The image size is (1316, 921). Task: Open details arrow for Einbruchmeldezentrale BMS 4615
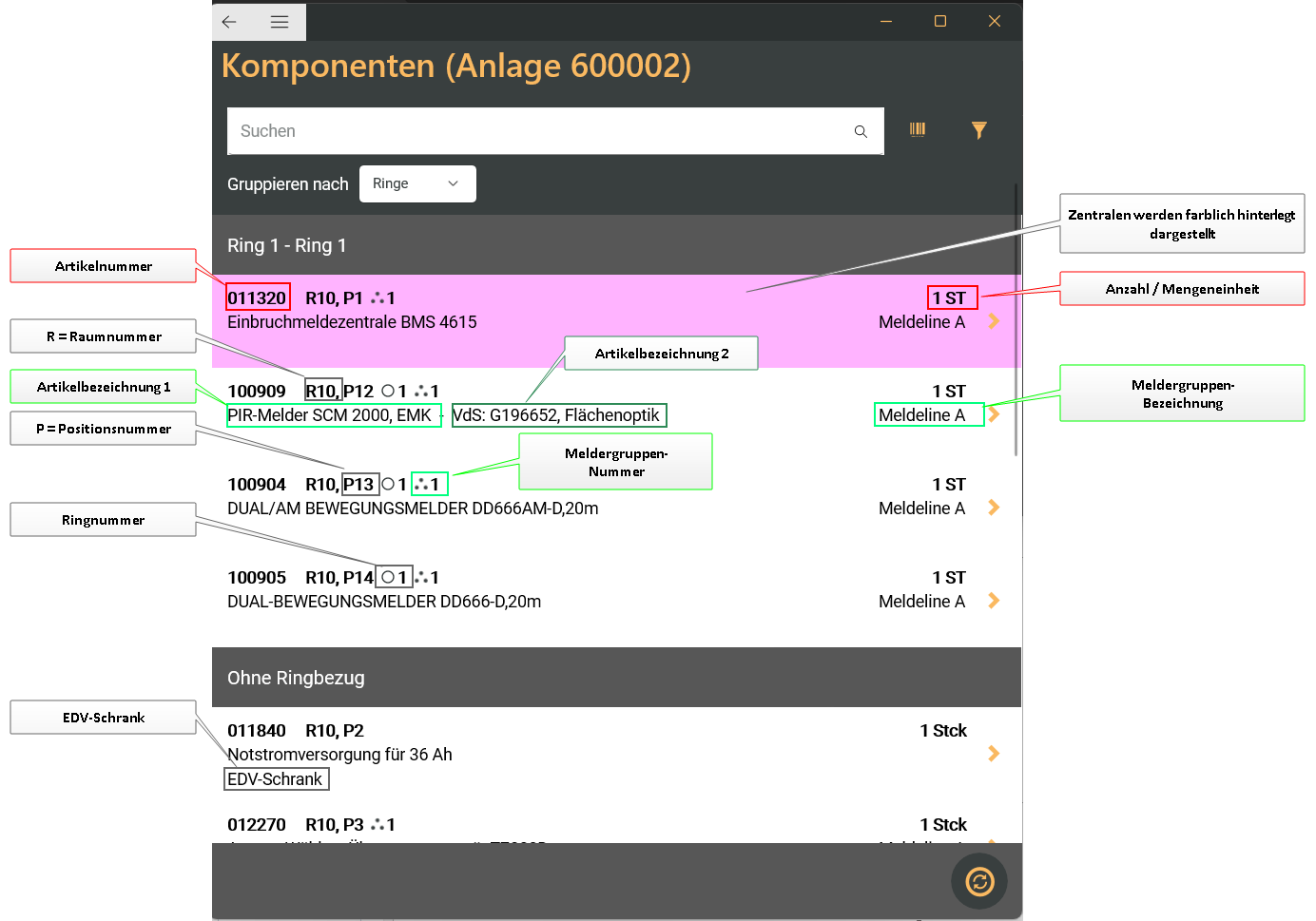(x=994, y=321)
